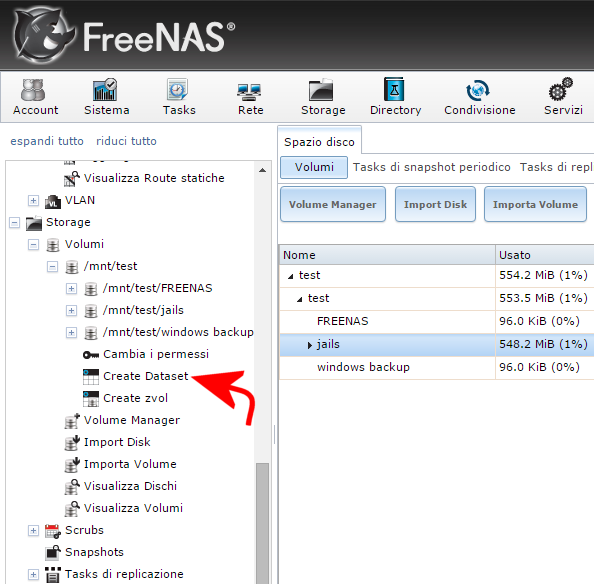Expand the /mnt/test/FREENAS node
Viewport: 594px width, 584px height.
tap(71, 289)
